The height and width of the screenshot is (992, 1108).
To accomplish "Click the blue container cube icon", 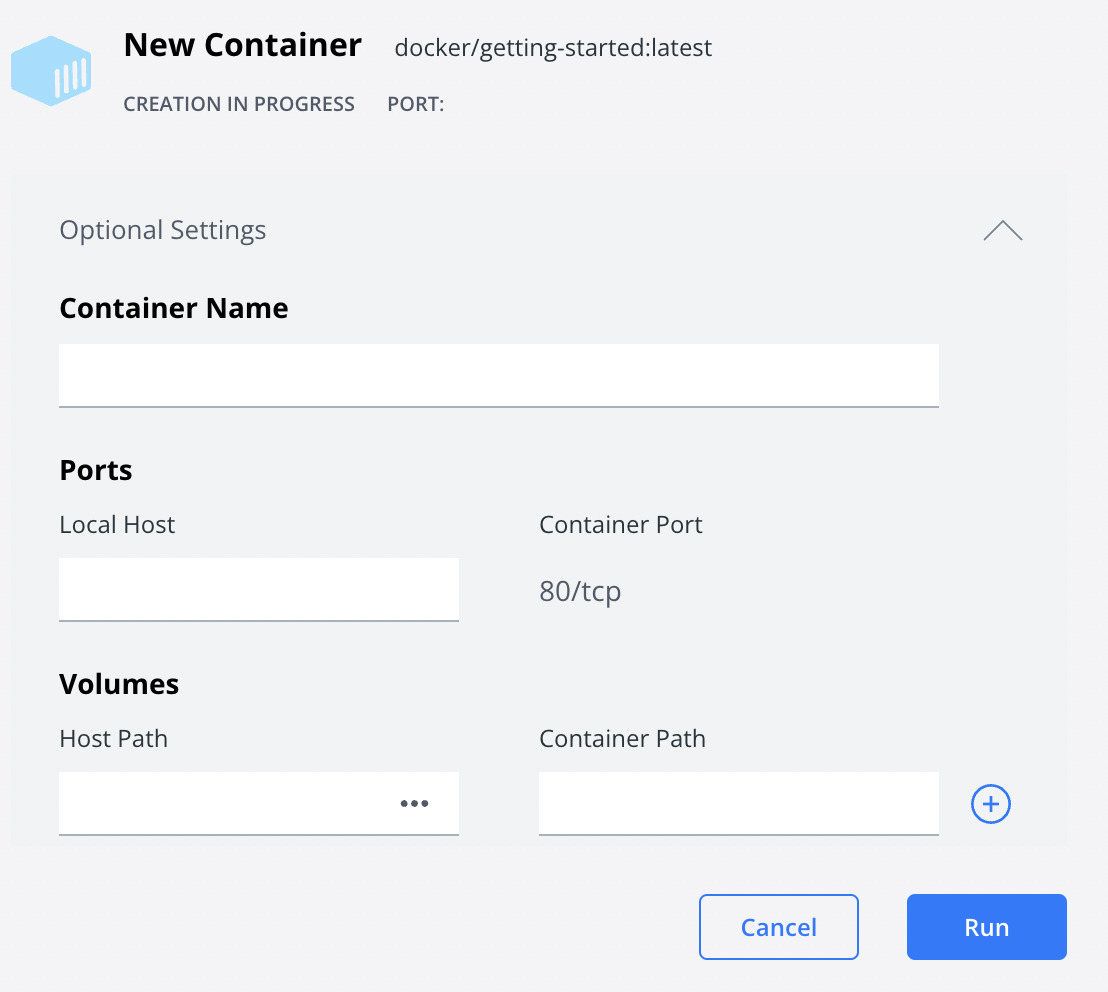I will [x=51, y=71].
